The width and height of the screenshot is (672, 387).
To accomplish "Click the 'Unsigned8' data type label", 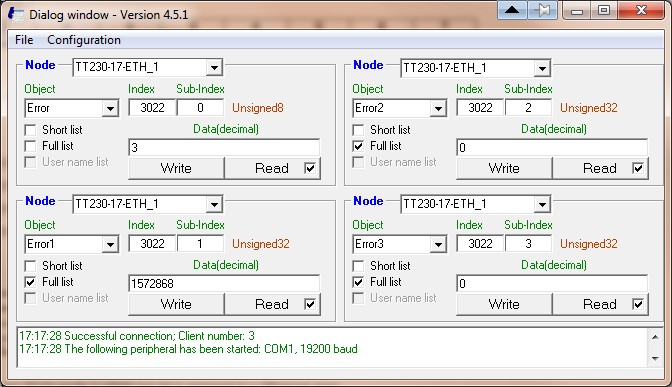I will click(258, 108).
